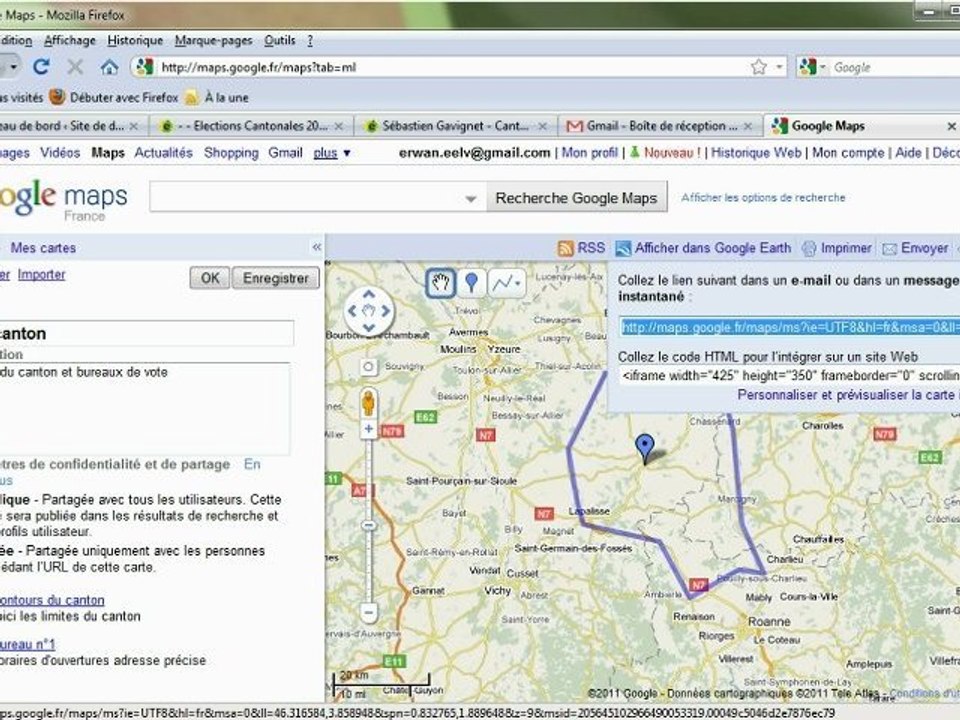Switch to Elections Cantonales tab
The width and height of the screenshot is (960, 720).
(x=252, y=126)
